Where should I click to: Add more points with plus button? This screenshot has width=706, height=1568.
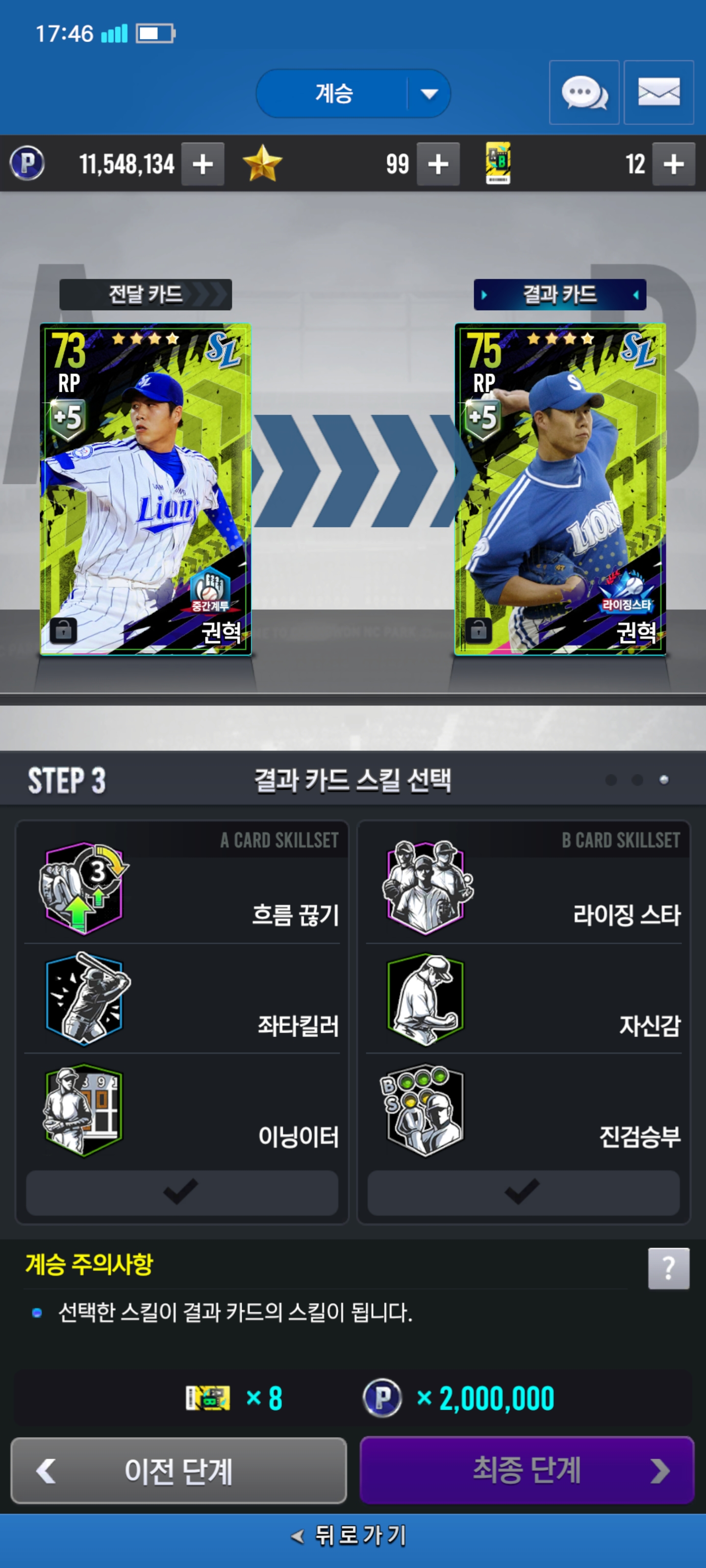pos(203,164)
